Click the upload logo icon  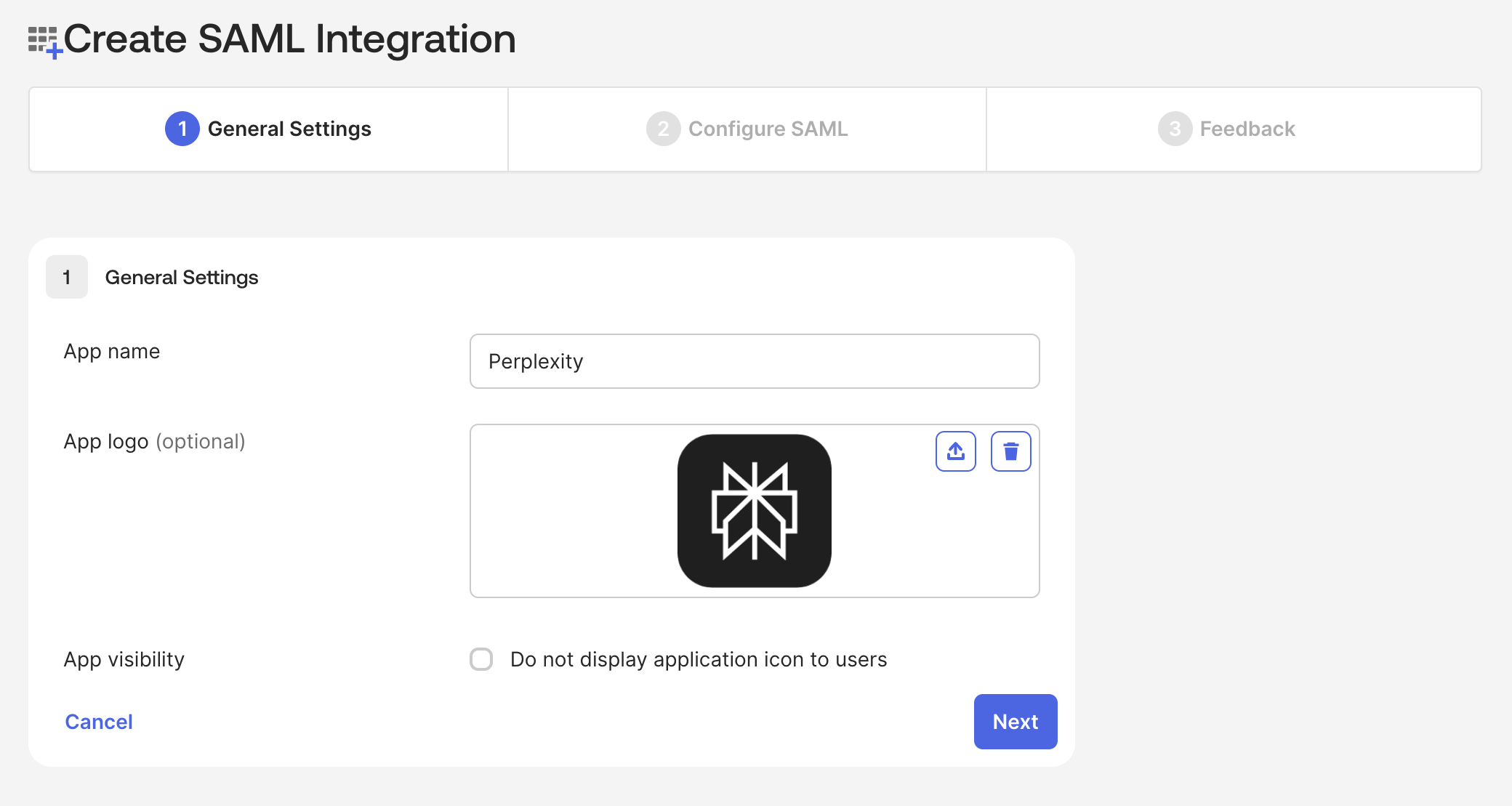[955, 451]
